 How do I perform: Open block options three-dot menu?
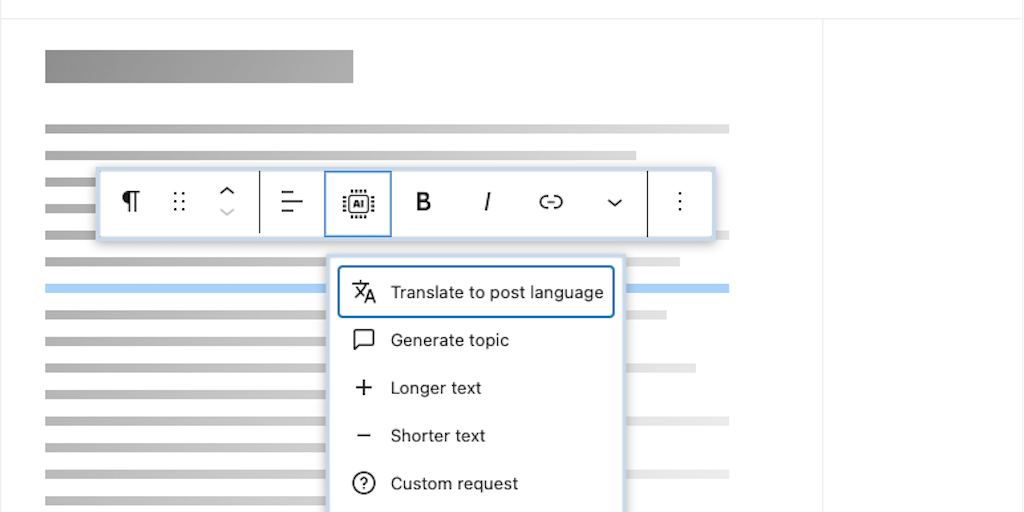click(x=680, y=202)
